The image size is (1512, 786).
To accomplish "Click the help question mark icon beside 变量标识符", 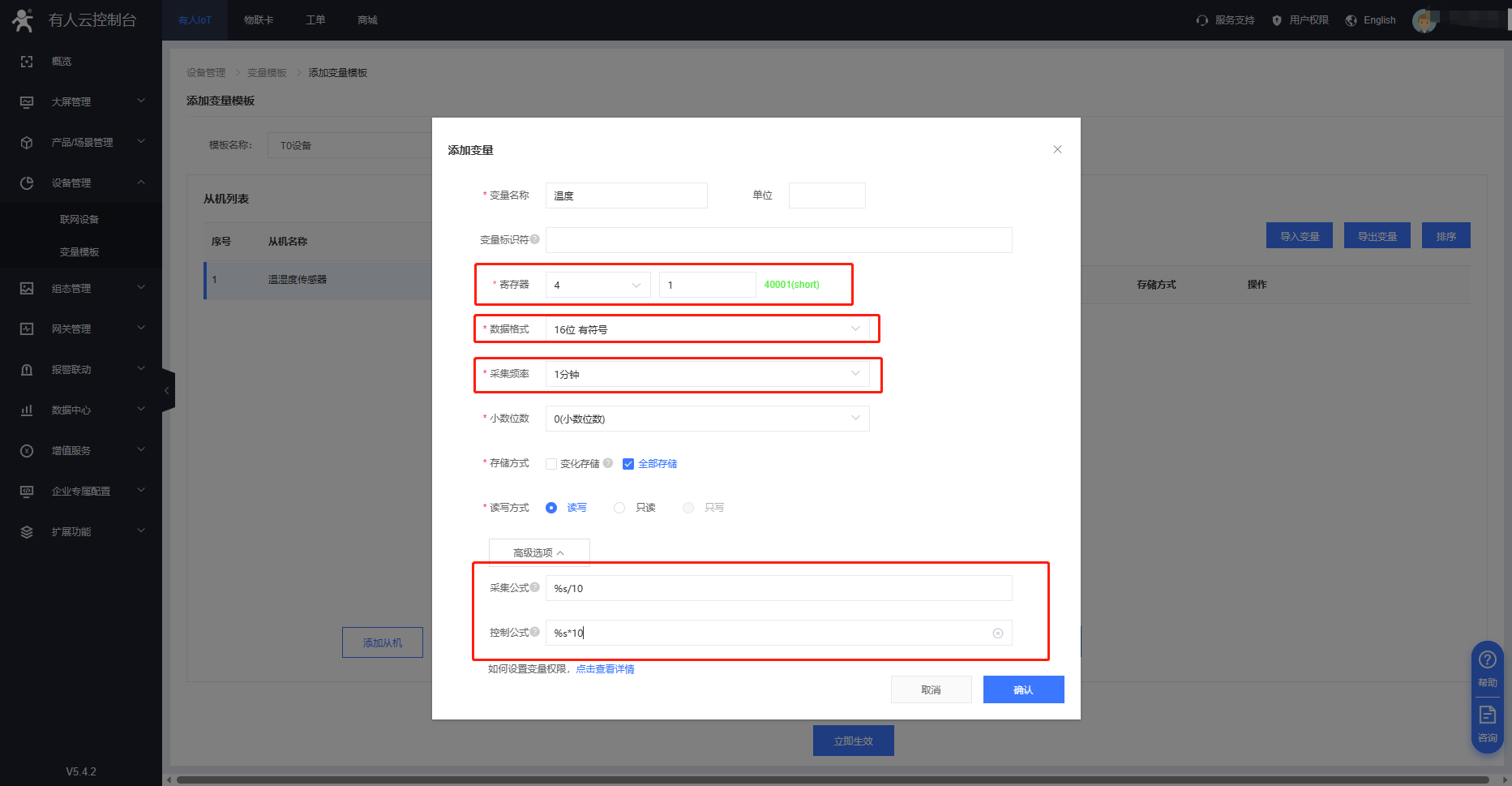I will 535,239.
